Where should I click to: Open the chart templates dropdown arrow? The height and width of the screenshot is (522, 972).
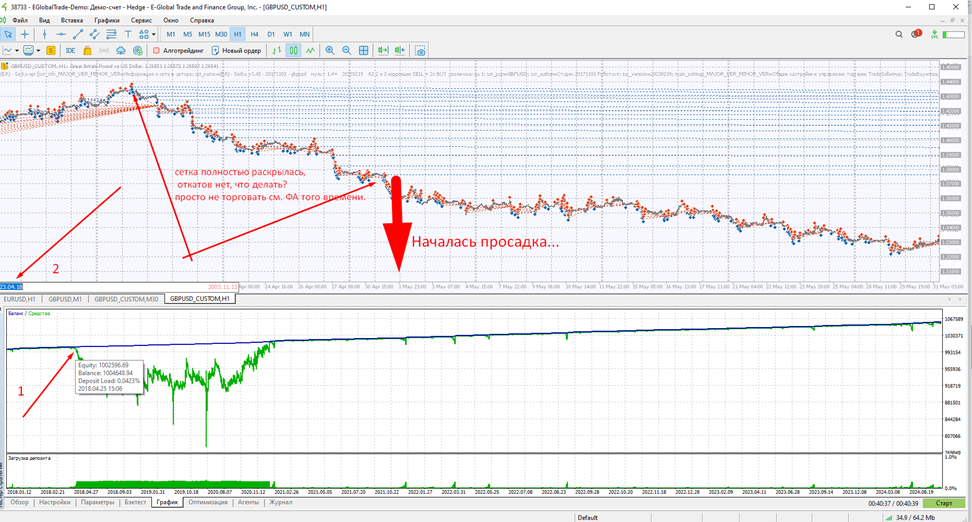(38, 51)
